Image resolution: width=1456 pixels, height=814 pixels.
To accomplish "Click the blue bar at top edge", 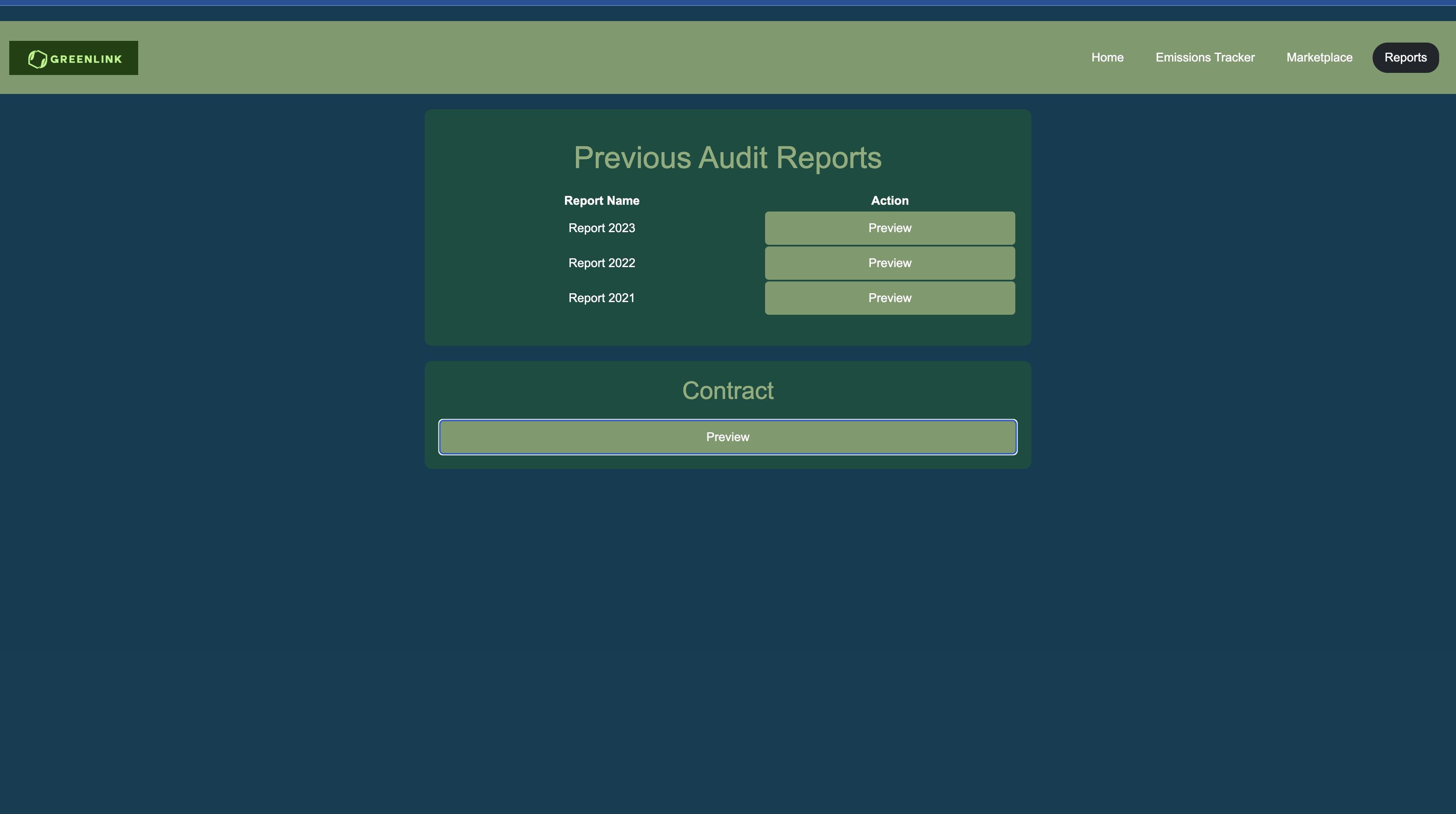I will click(728, 2).
